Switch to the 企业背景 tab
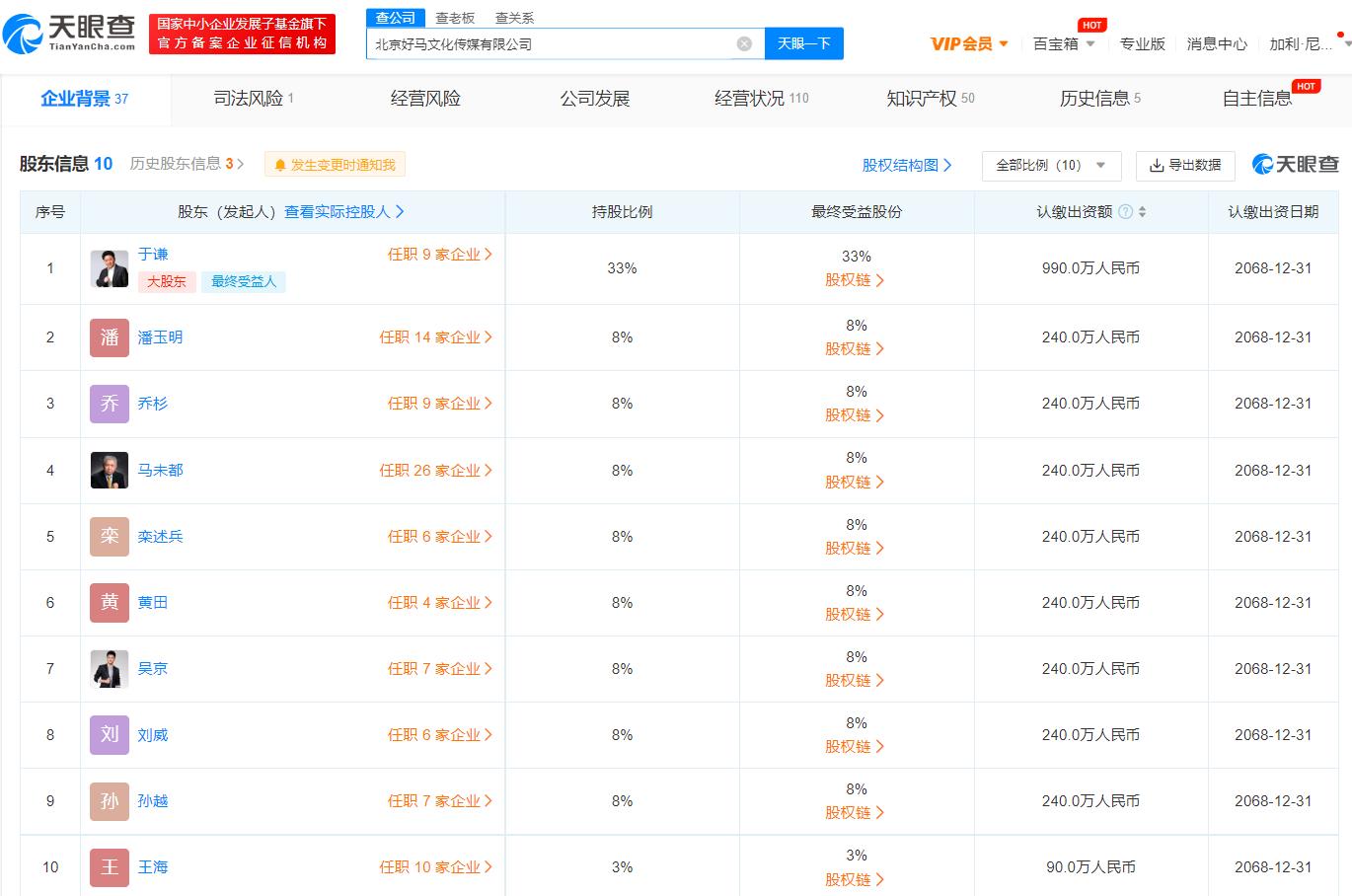The image size is (1352, 896). click(85, 99)
